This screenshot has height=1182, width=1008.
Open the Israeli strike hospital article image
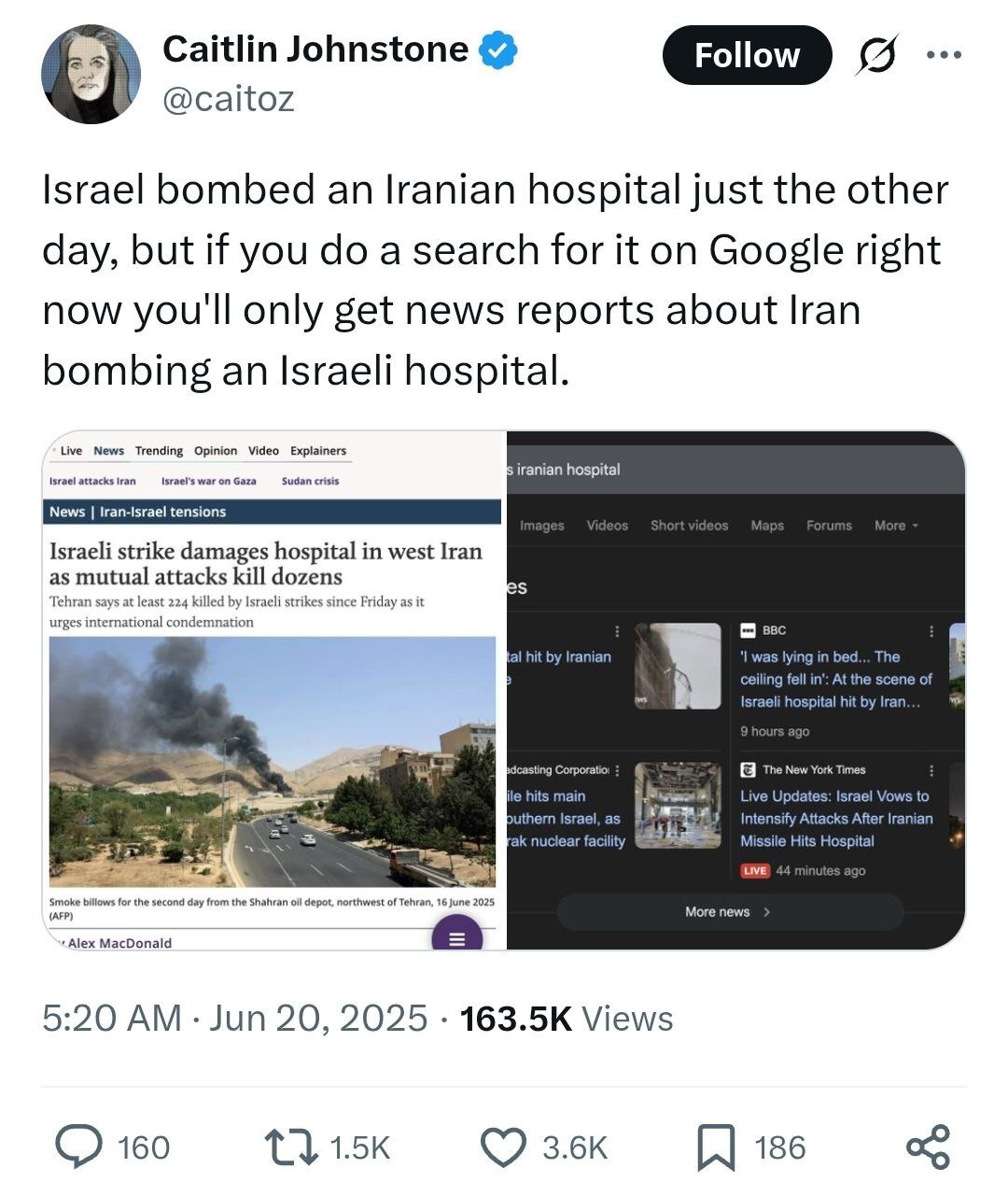pyautogui.click(x=272, y=762)
